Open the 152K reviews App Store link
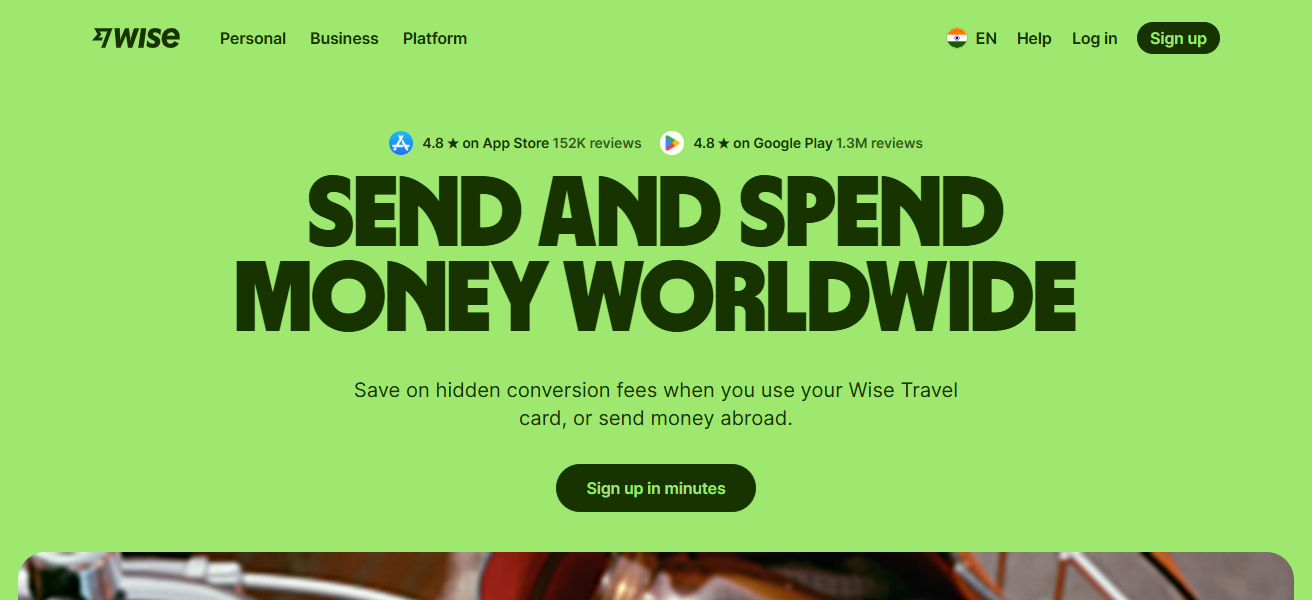This screenshot has height=600, width=1312. [597, 143]
